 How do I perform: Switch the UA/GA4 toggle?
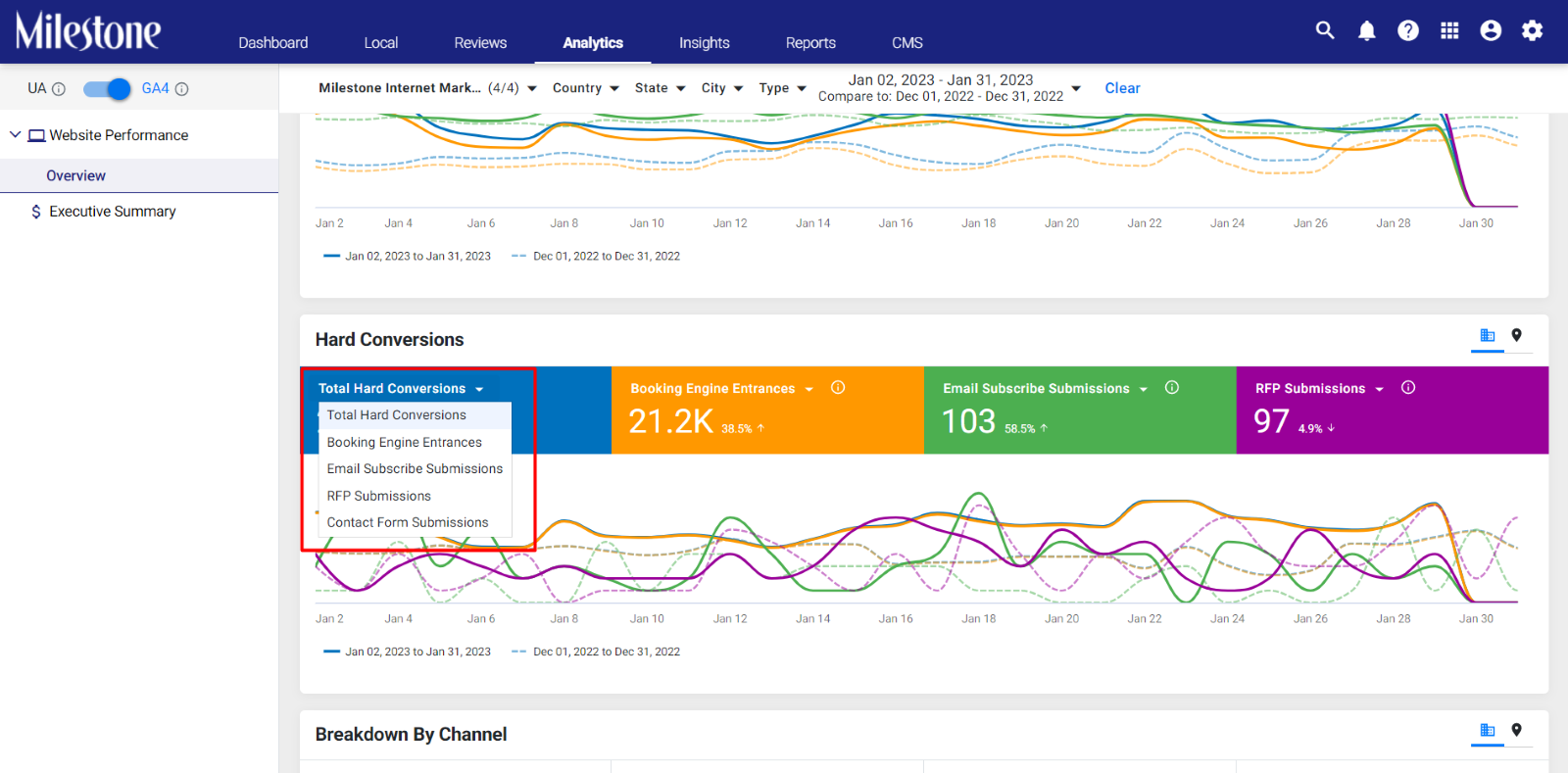click(107, 89)
